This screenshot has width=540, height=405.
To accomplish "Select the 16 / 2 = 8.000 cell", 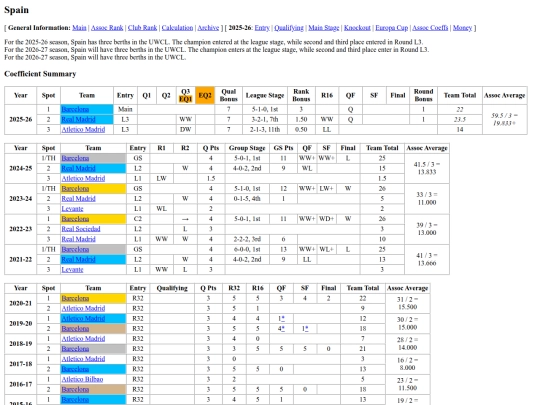I will (407, 364).
